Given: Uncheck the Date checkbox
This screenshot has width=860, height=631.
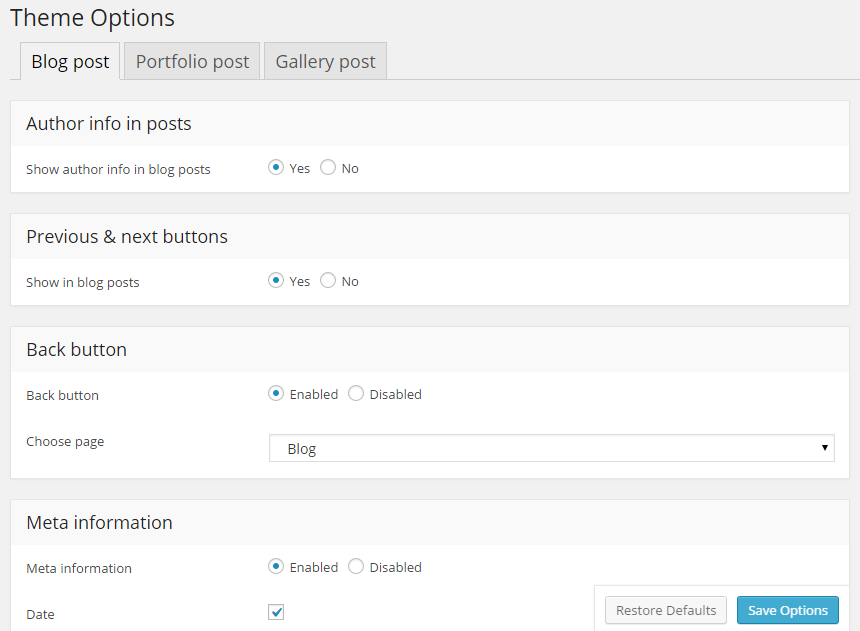Looking at the screenshot, I should tap(276, 612).
